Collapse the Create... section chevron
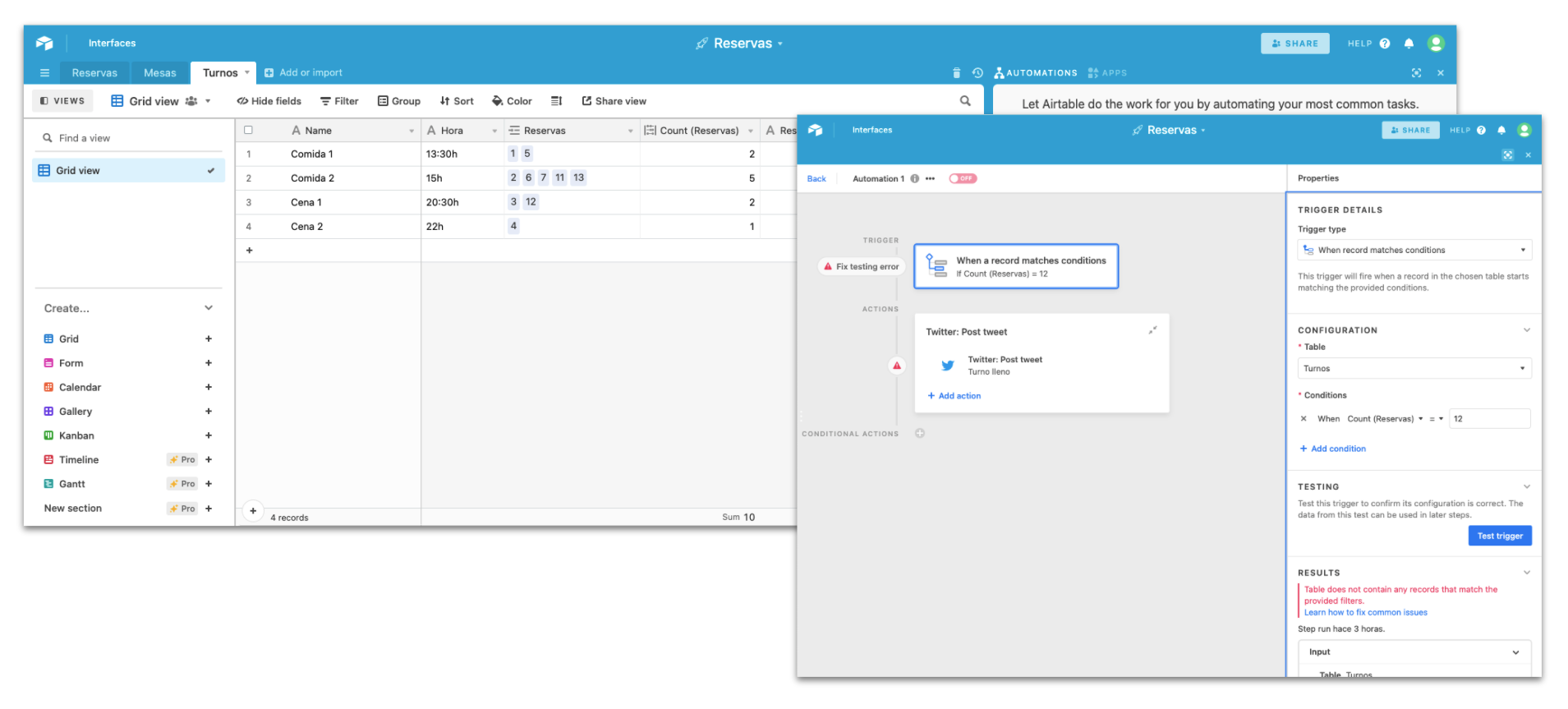 209,308
